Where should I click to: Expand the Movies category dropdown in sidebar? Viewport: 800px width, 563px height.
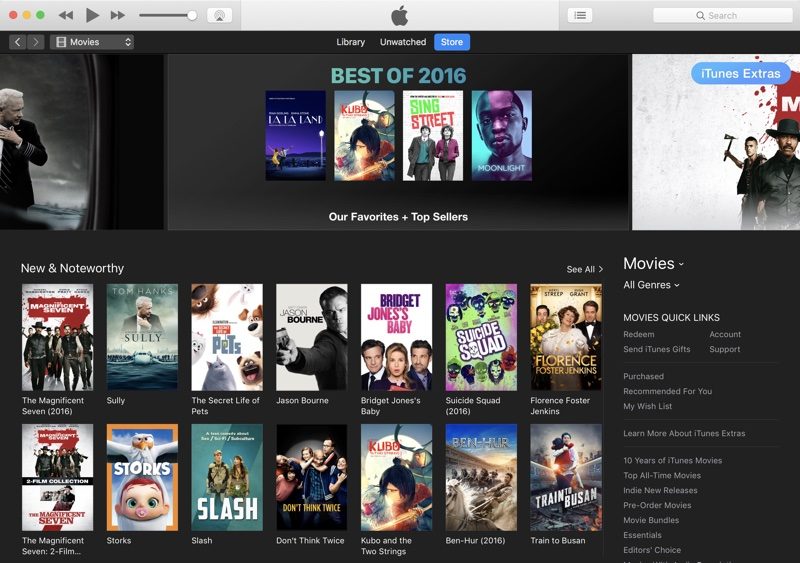coord(653,263)
